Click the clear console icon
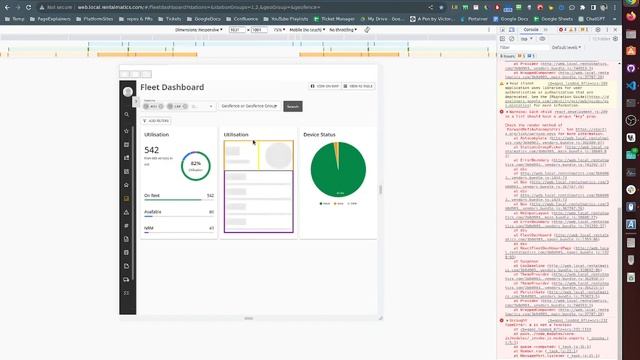Image resolution: width=640 pixels, height=360 pixels. 512,39
